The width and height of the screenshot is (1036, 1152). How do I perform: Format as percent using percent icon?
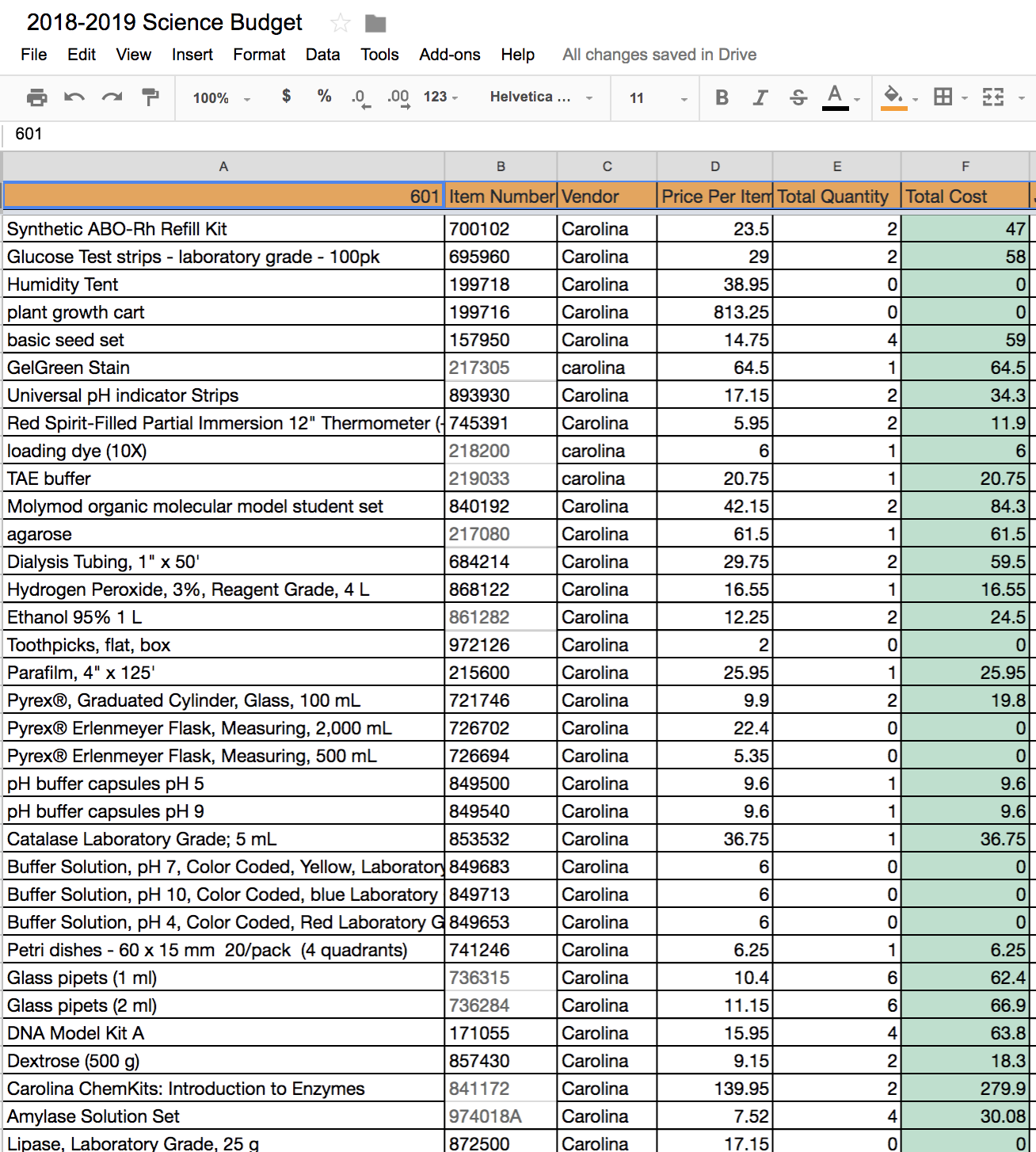pos(323,97)
